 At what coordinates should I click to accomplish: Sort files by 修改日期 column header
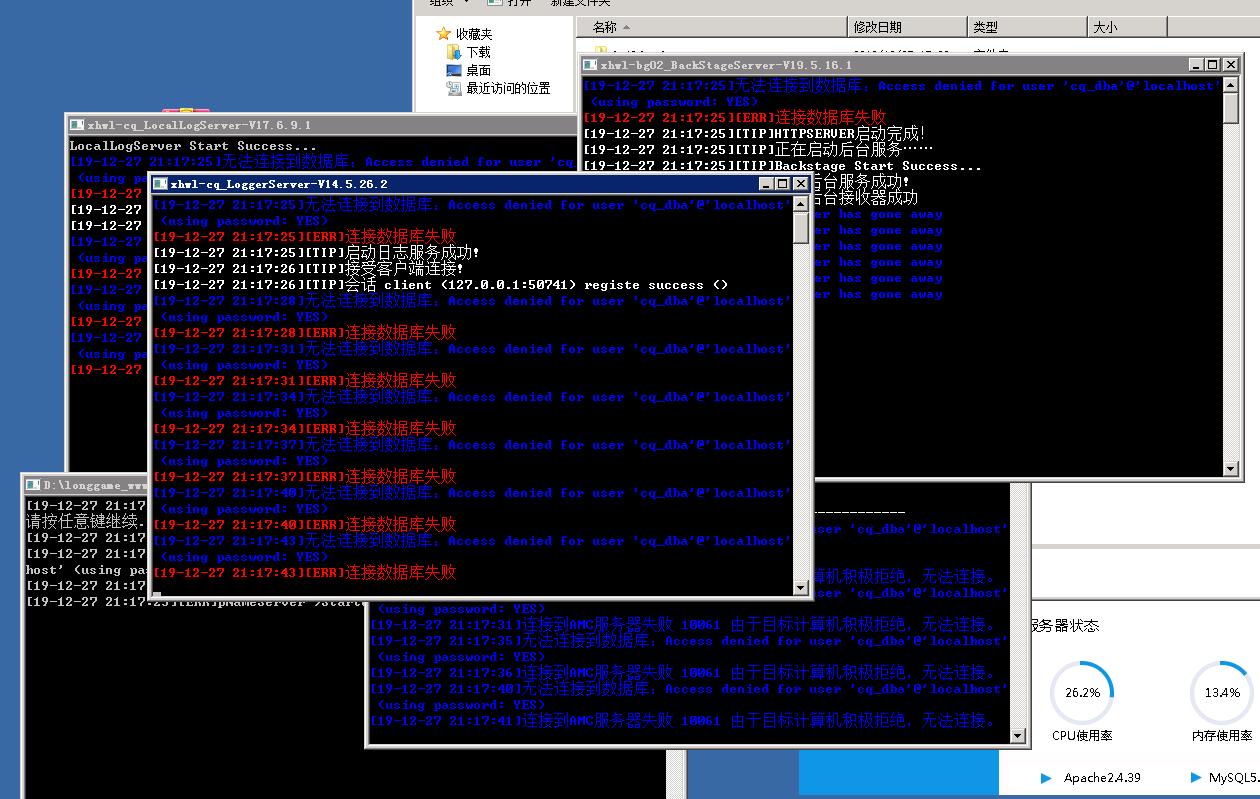tap(877, 27)
